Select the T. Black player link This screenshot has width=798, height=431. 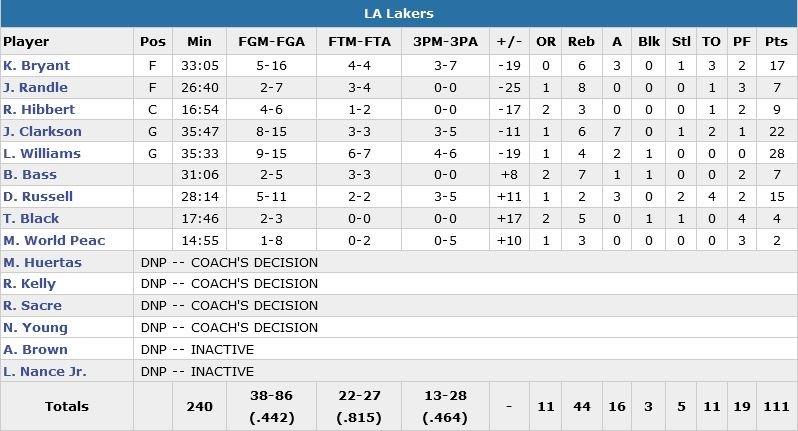coord(31,219)
